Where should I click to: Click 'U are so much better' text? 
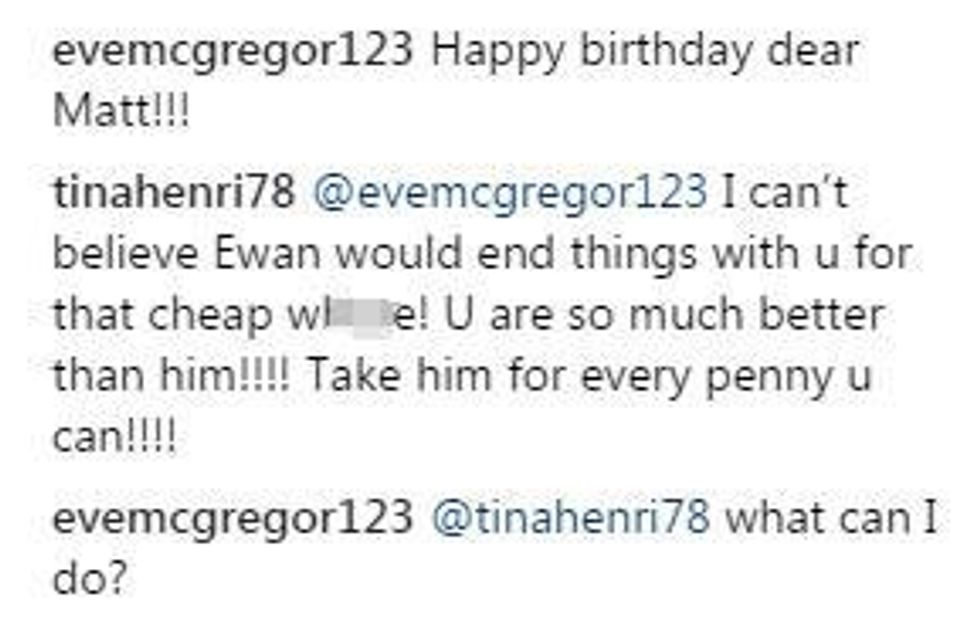pyautogui.click(x=664, y=315)
